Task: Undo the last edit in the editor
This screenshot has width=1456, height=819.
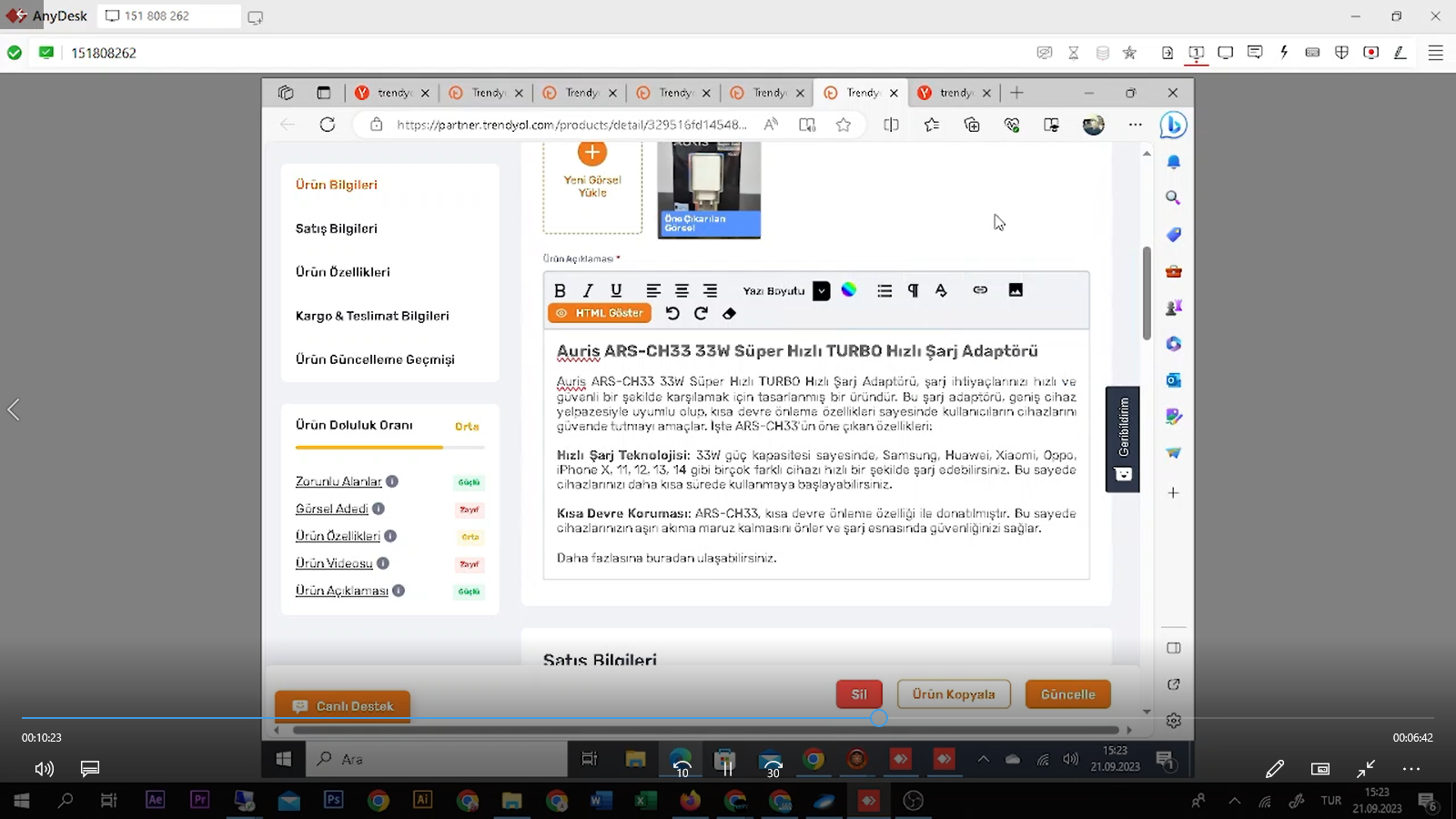Action: tap(672, 313)
